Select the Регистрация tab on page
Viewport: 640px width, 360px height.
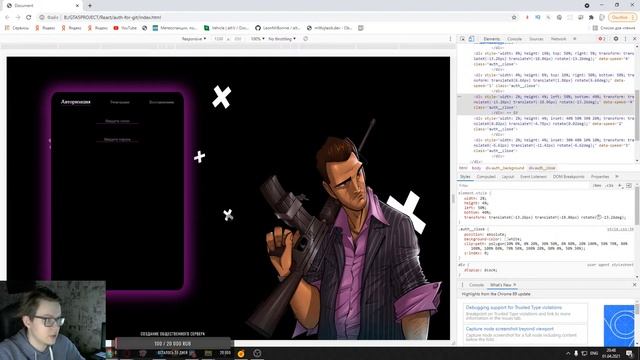coord(120,102)
